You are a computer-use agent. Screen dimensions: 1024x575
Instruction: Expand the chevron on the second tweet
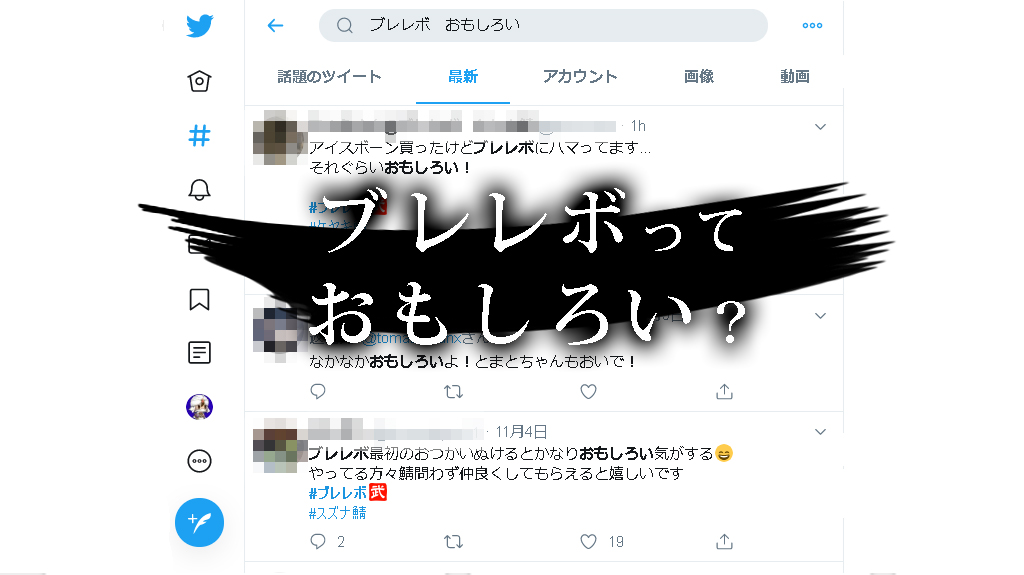(820, 316)
